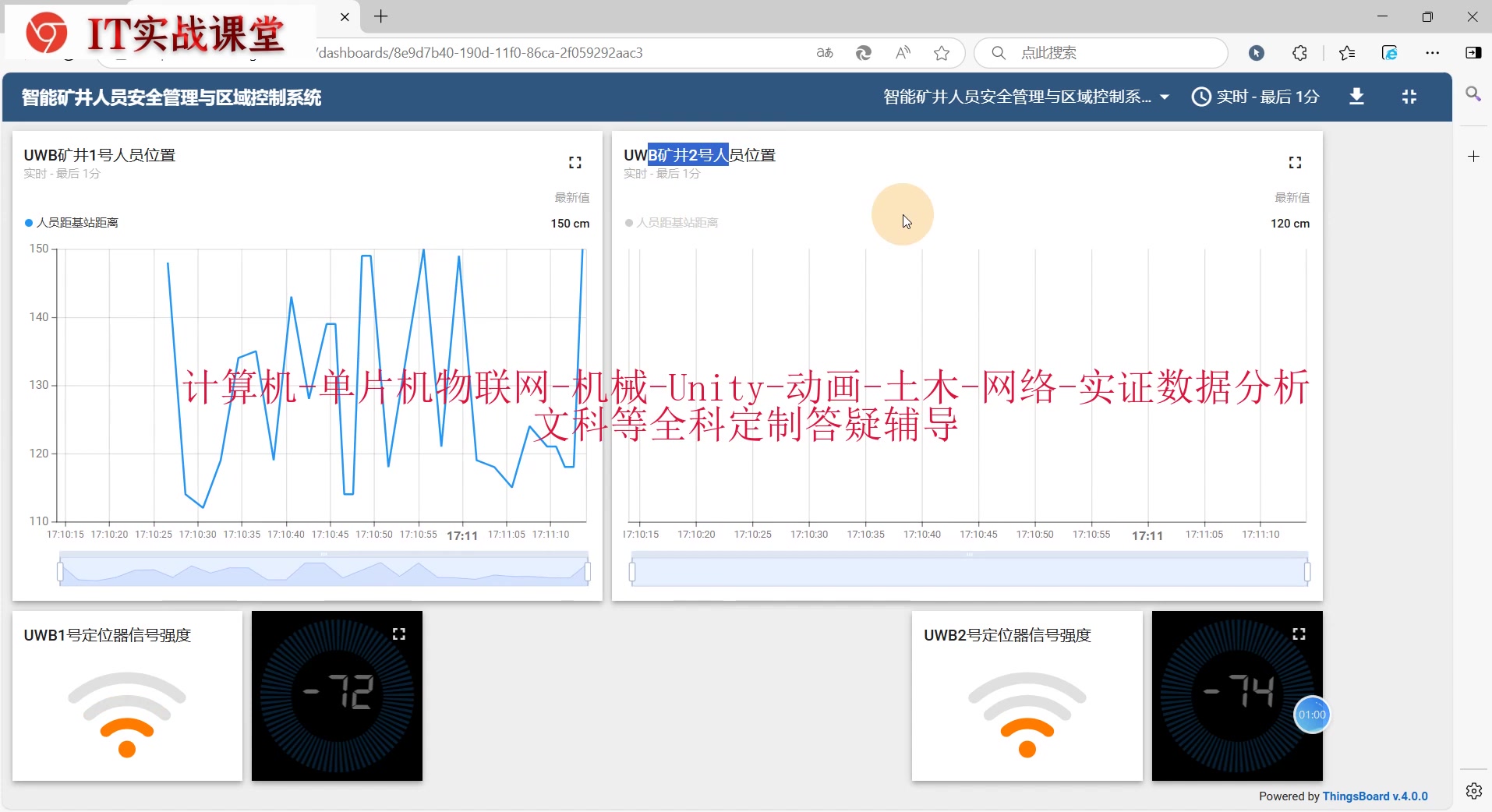Click the read aloud icon in address bar
This screenshot has height=812, width=1492.
click(903, 53)
